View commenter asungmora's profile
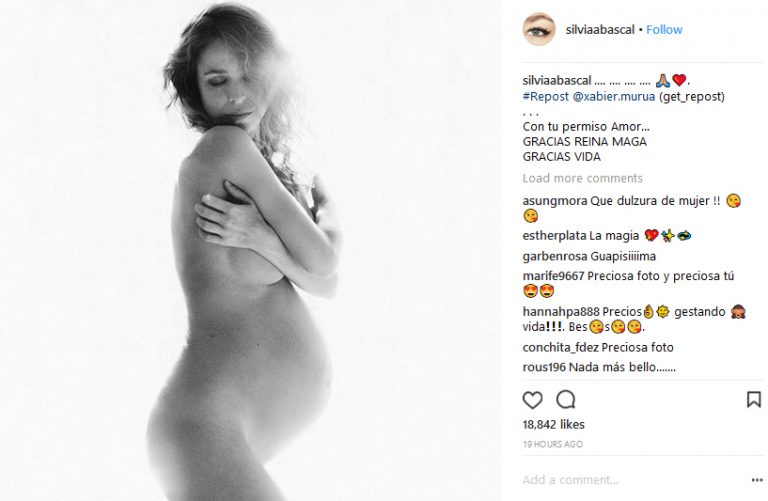This screenshot has width=768, height=501. tap(555, 201)
